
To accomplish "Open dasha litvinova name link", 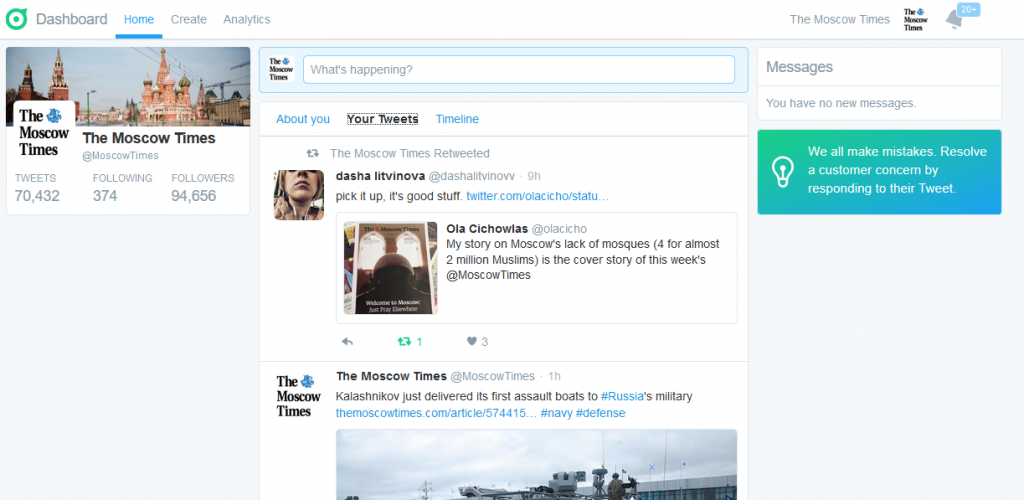I will tap(380, 176).
